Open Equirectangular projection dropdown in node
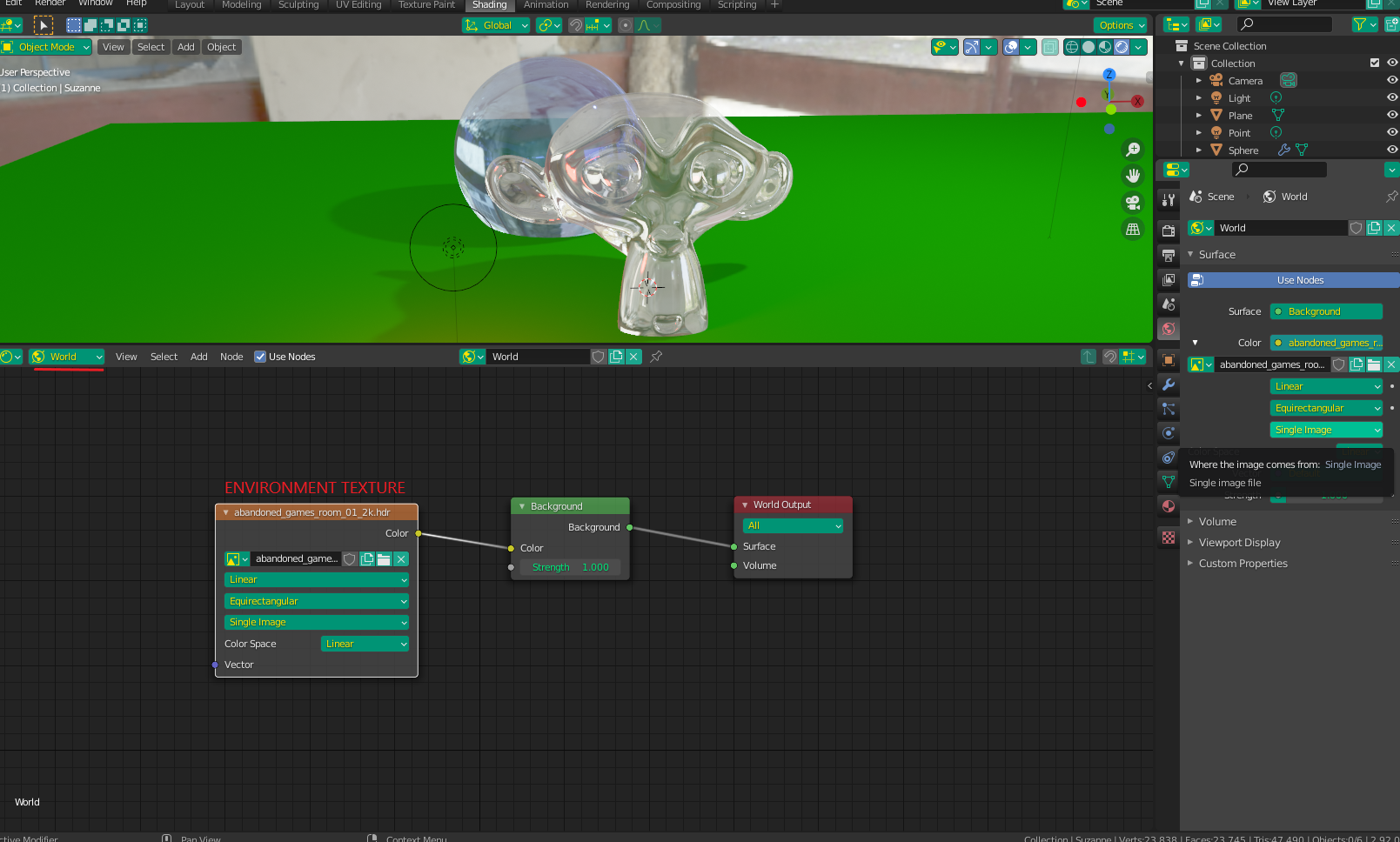 (317, 601)
